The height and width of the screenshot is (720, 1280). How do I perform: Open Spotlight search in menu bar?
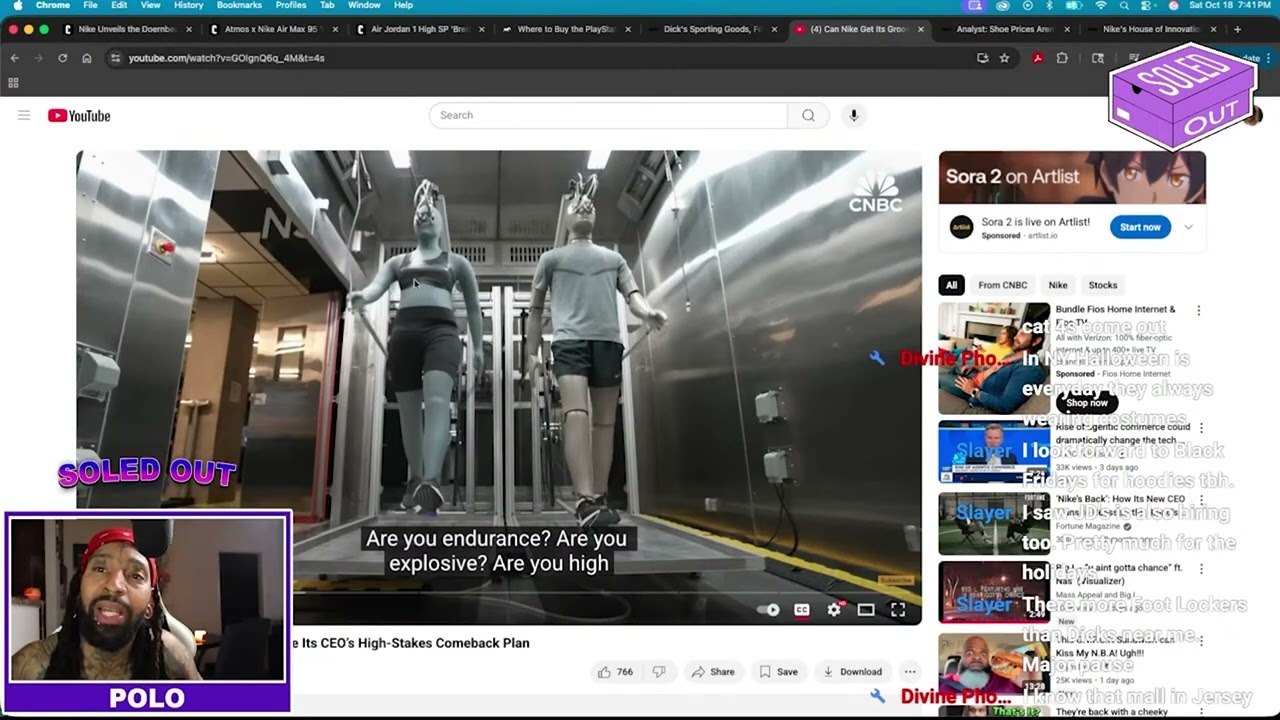click(x=1124, y=6)
